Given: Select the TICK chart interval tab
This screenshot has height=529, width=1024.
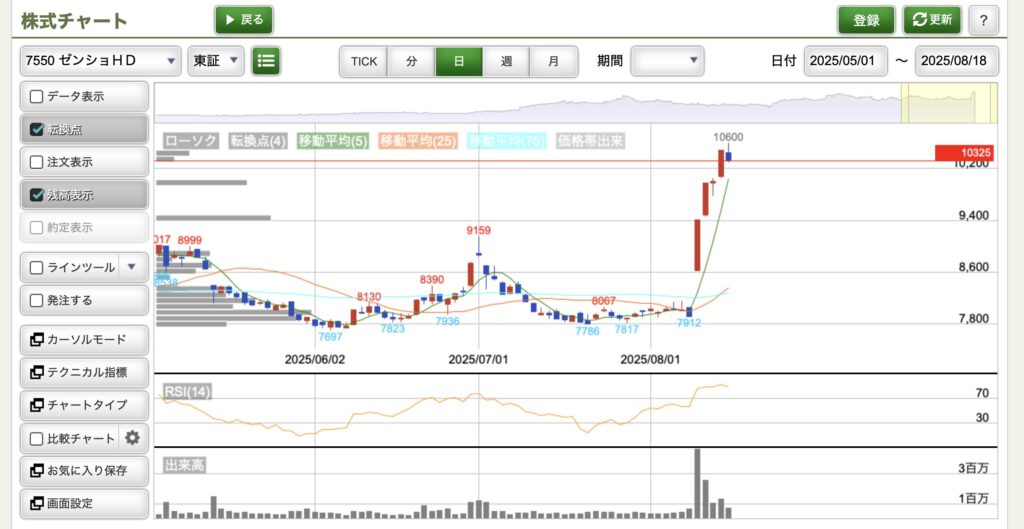Looking at the screenshot, I should 364,61.
